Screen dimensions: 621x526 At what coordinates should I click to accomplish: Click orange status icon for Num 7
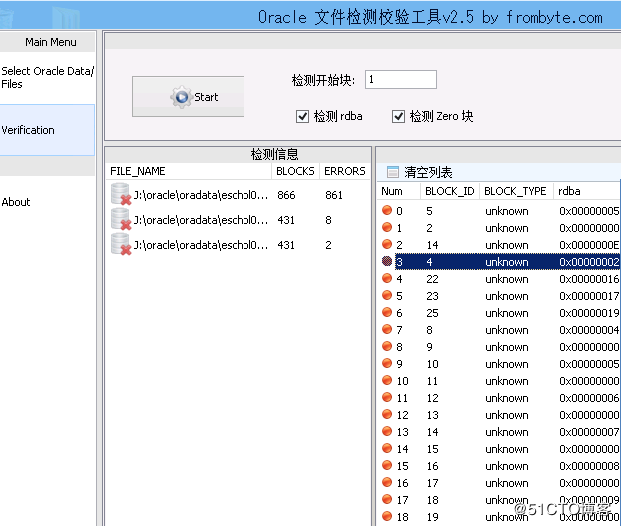point(387,329)
